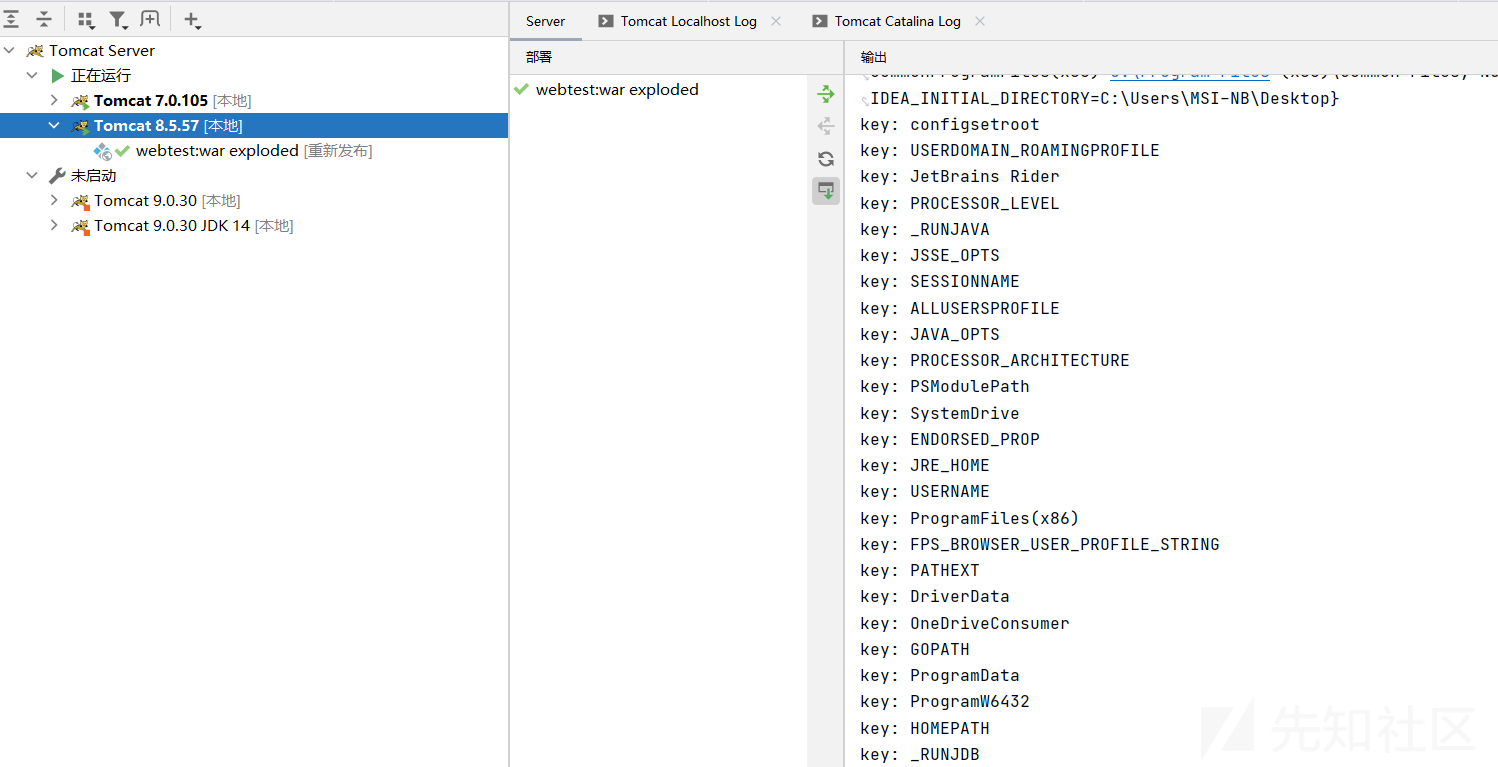1498x767 pixels.
Task: Click the Add Service plus icon
Action: pos(192,20)
